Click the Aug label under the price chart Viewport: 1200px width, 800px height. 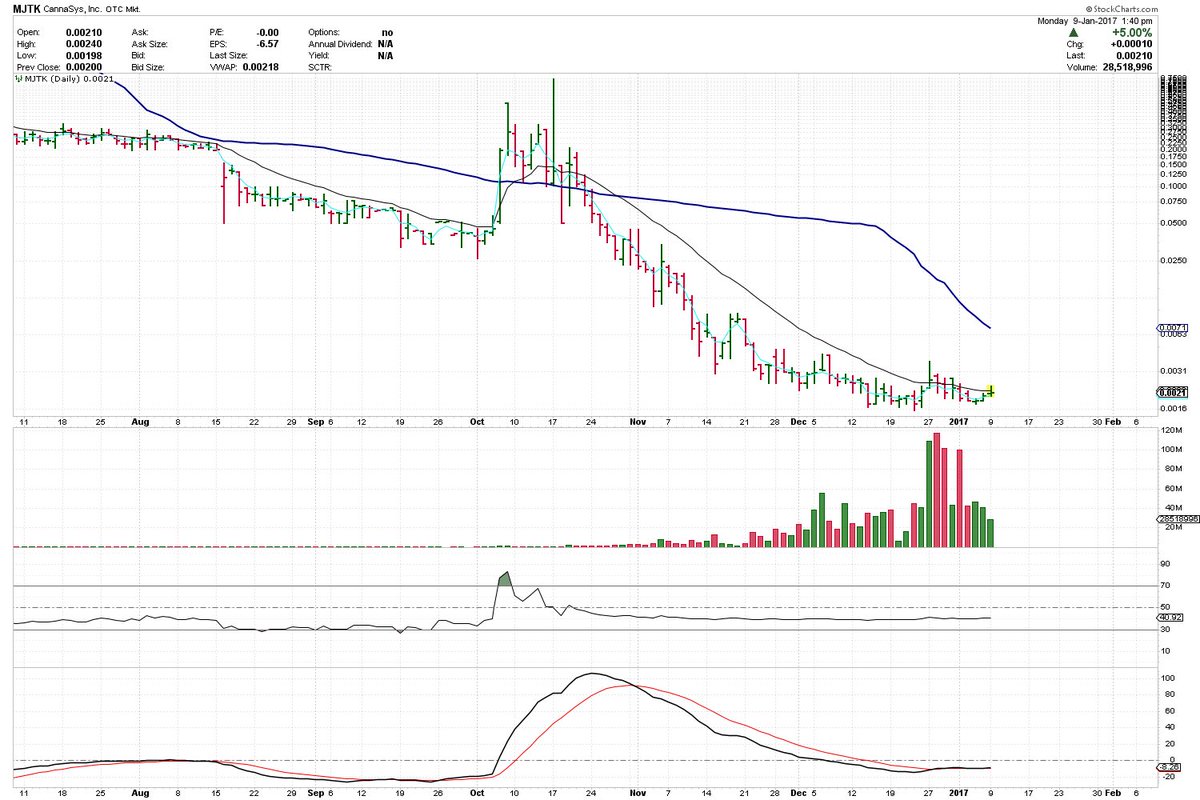click(139, 422)
